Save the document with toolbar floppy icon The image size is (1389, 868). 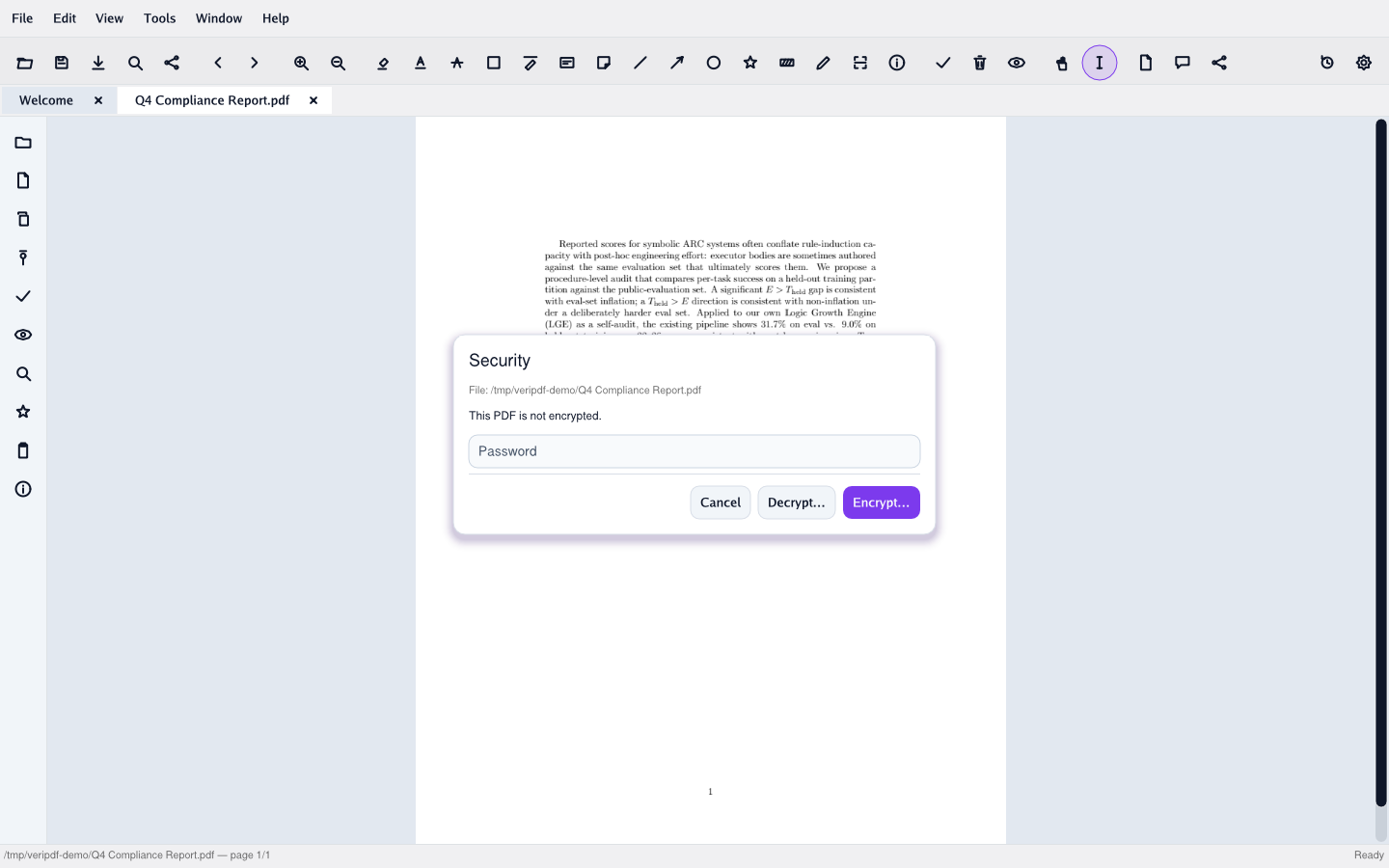pos(62,63)
